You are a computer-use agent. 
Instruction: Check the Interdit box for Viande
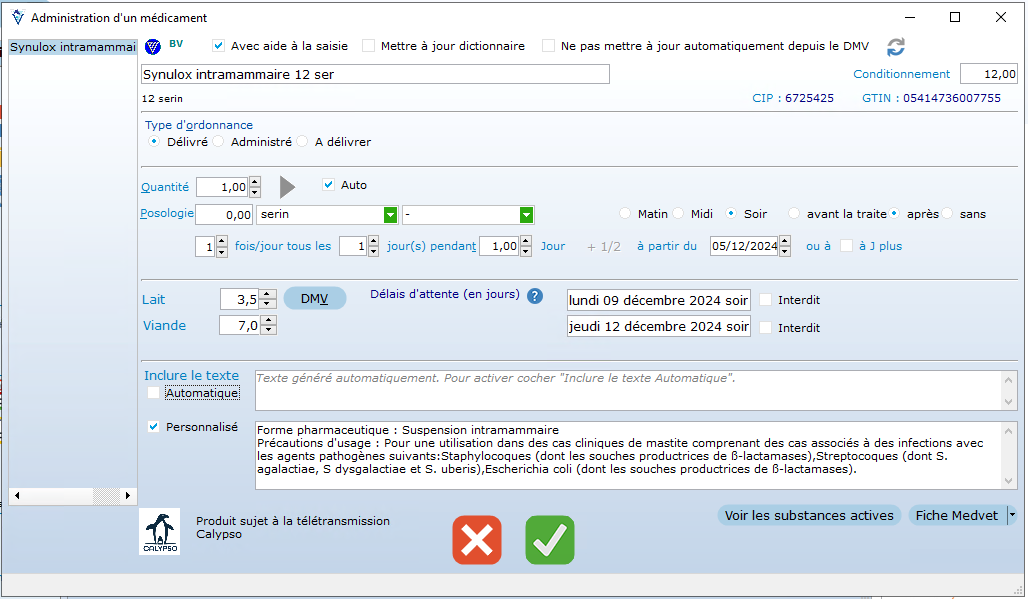coord(765,327)
